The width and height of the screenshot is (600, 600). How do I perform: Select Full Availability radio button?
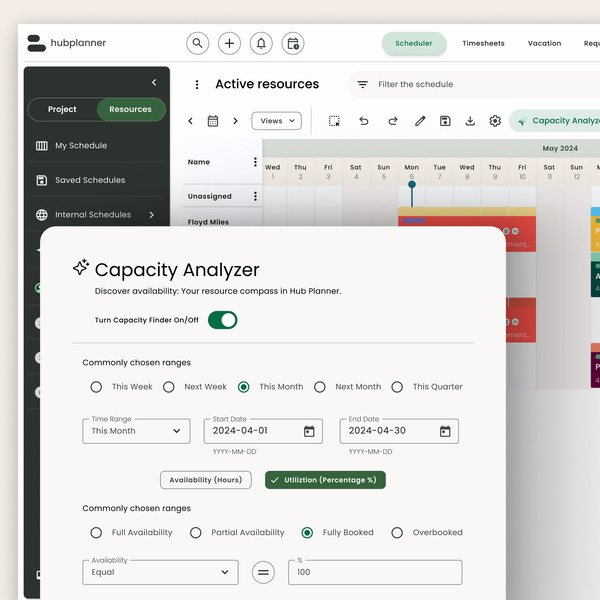click(x=96, y=533)
